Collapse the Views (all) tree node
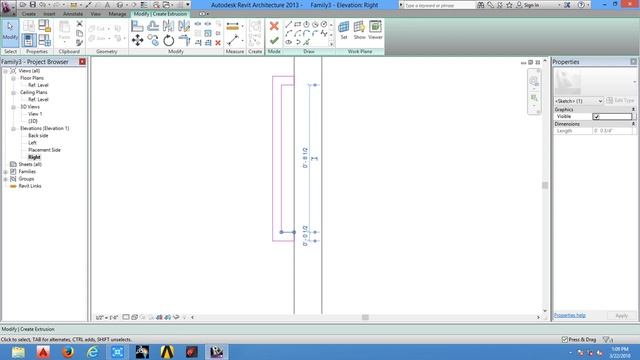This screenshot has width=640, height=360. 5,71
